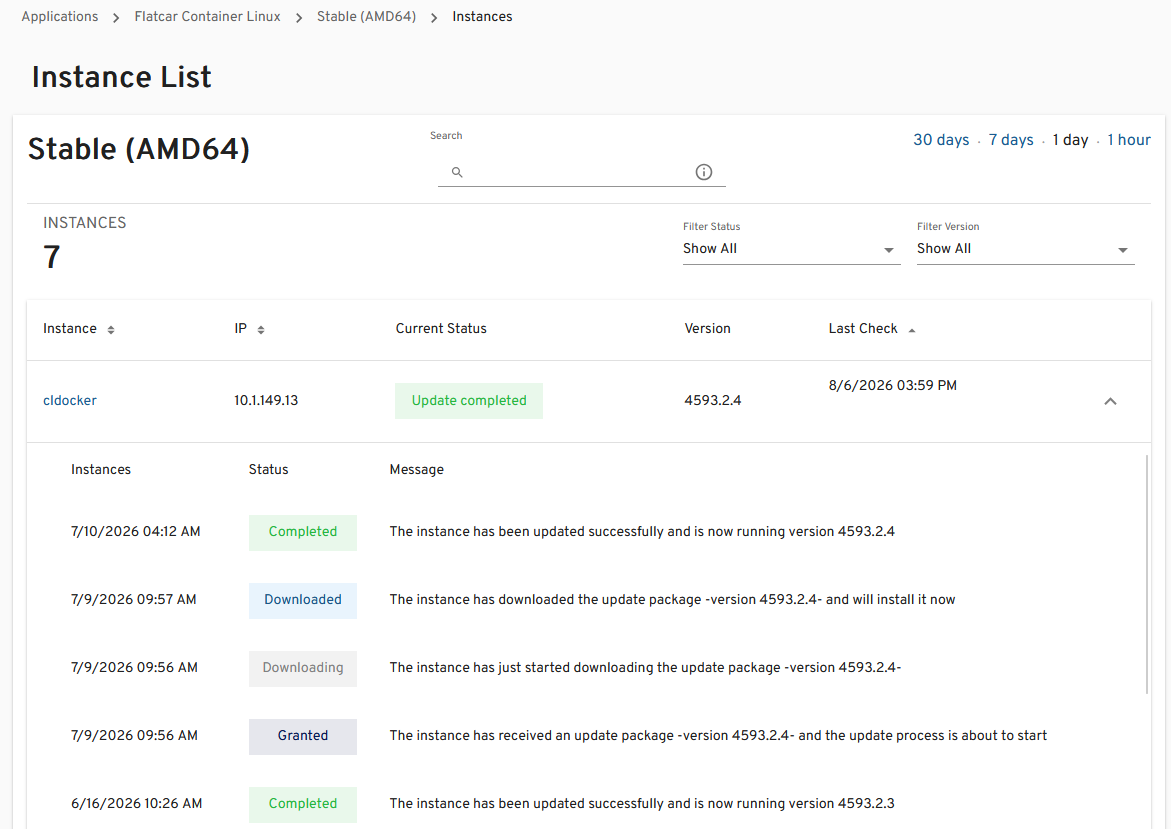Click message 'will install it now'

click(x=672, y=600)
